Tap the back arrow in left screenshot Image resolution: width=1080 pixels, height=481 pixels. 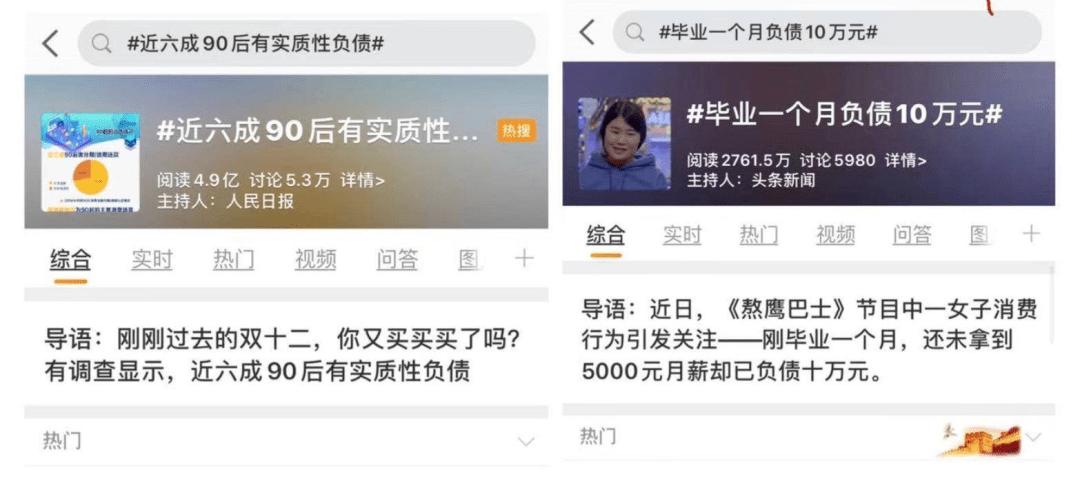(x=50, y=44)
